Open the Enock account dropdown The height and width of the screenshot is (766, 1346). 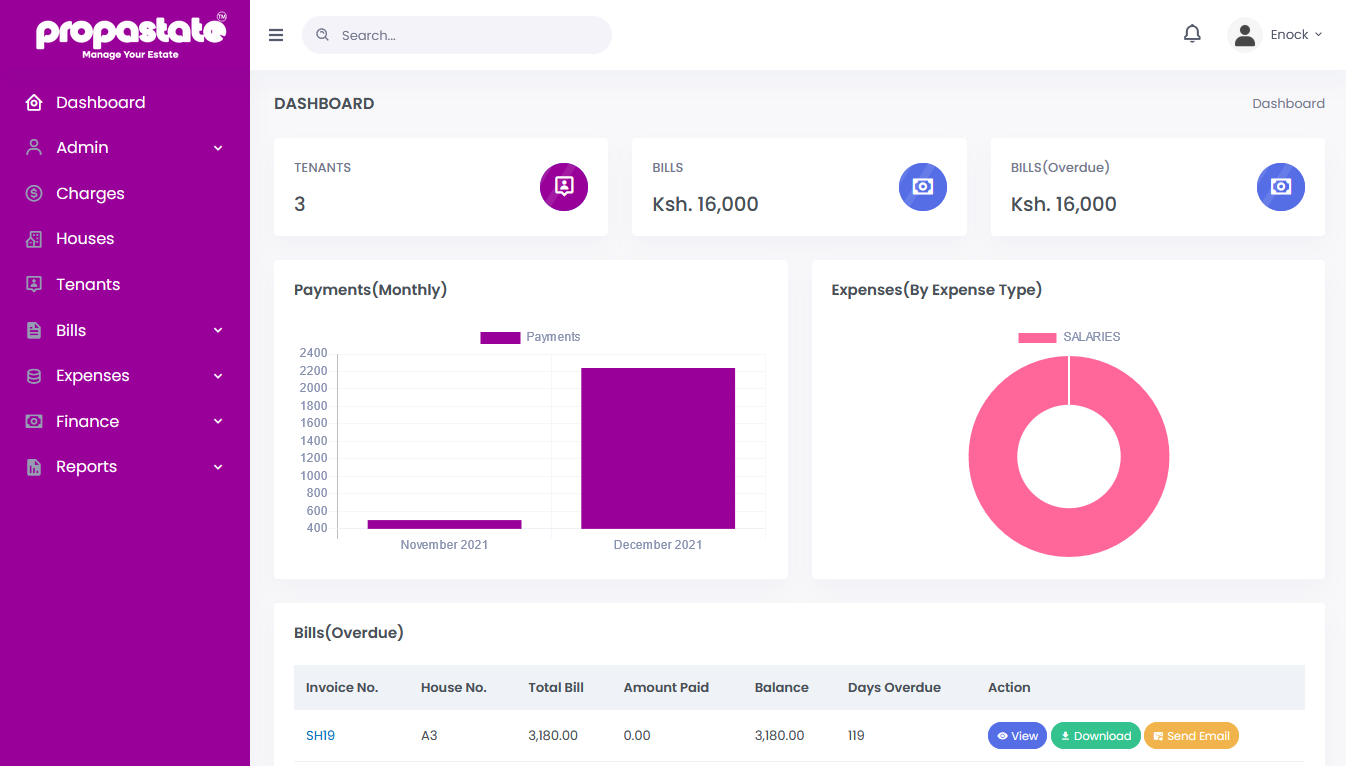[x=1296, y=35]
